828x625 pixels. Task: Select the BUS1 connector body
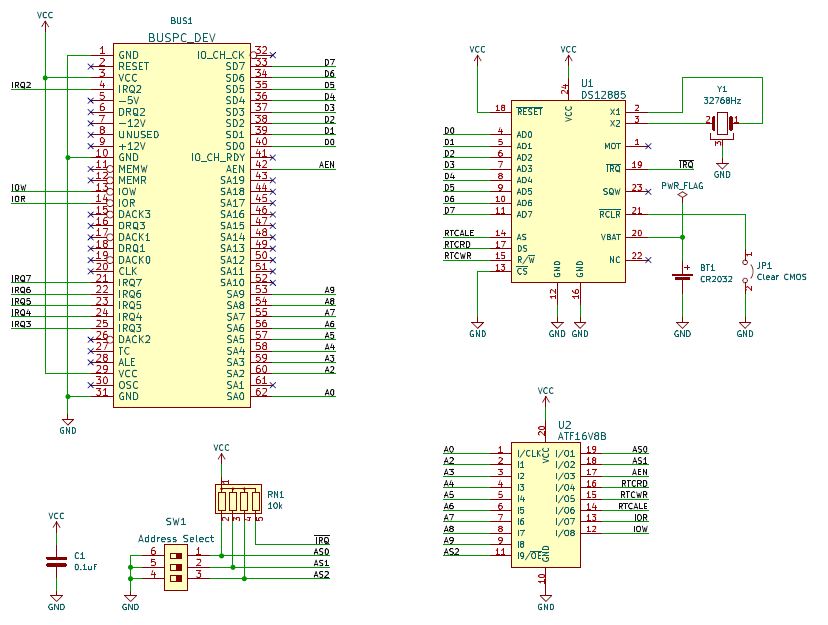tap(182, 225)
